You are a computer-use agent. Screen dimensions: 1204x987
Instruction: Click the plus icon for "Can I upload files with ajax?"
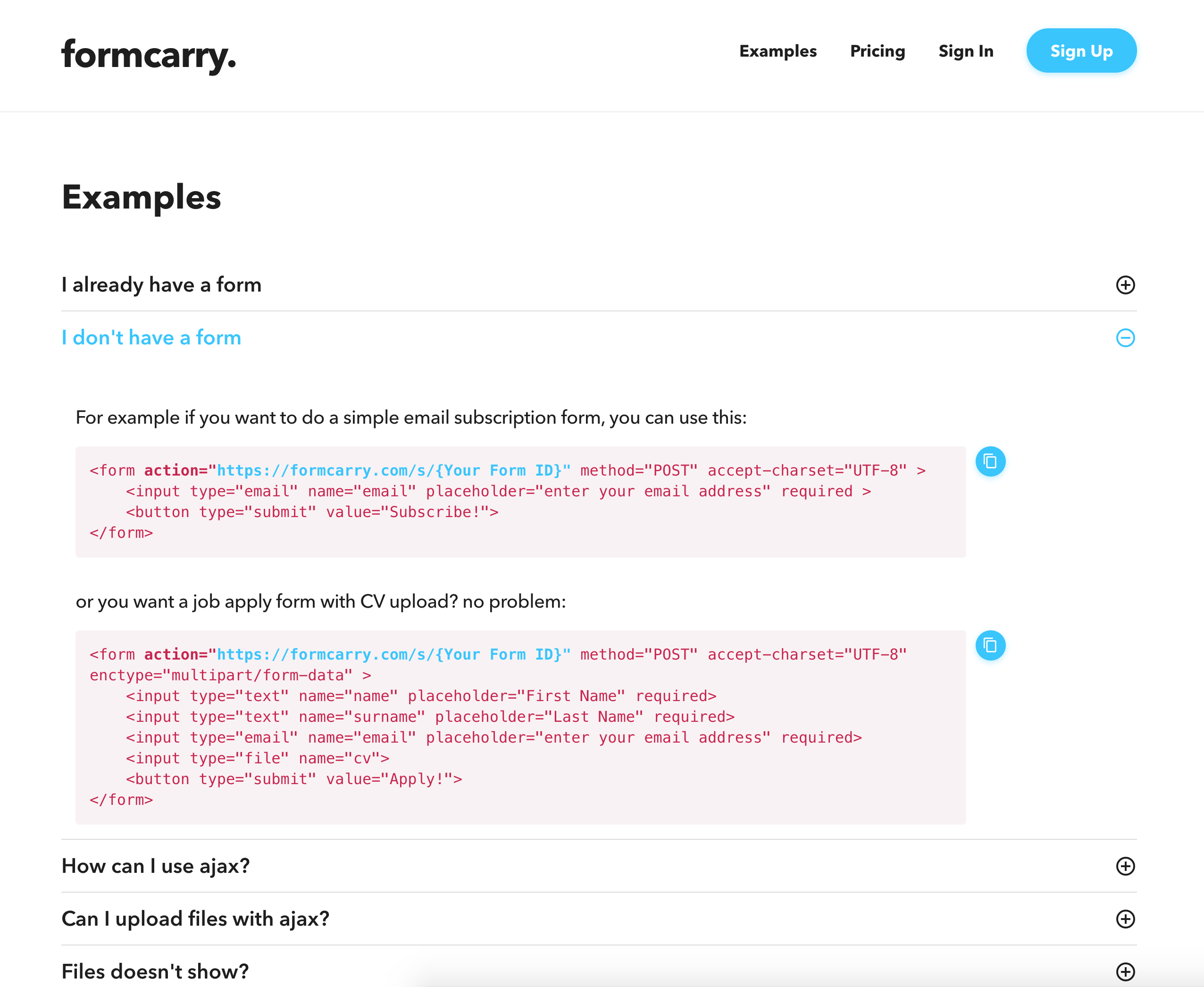tap(1125, 919)
